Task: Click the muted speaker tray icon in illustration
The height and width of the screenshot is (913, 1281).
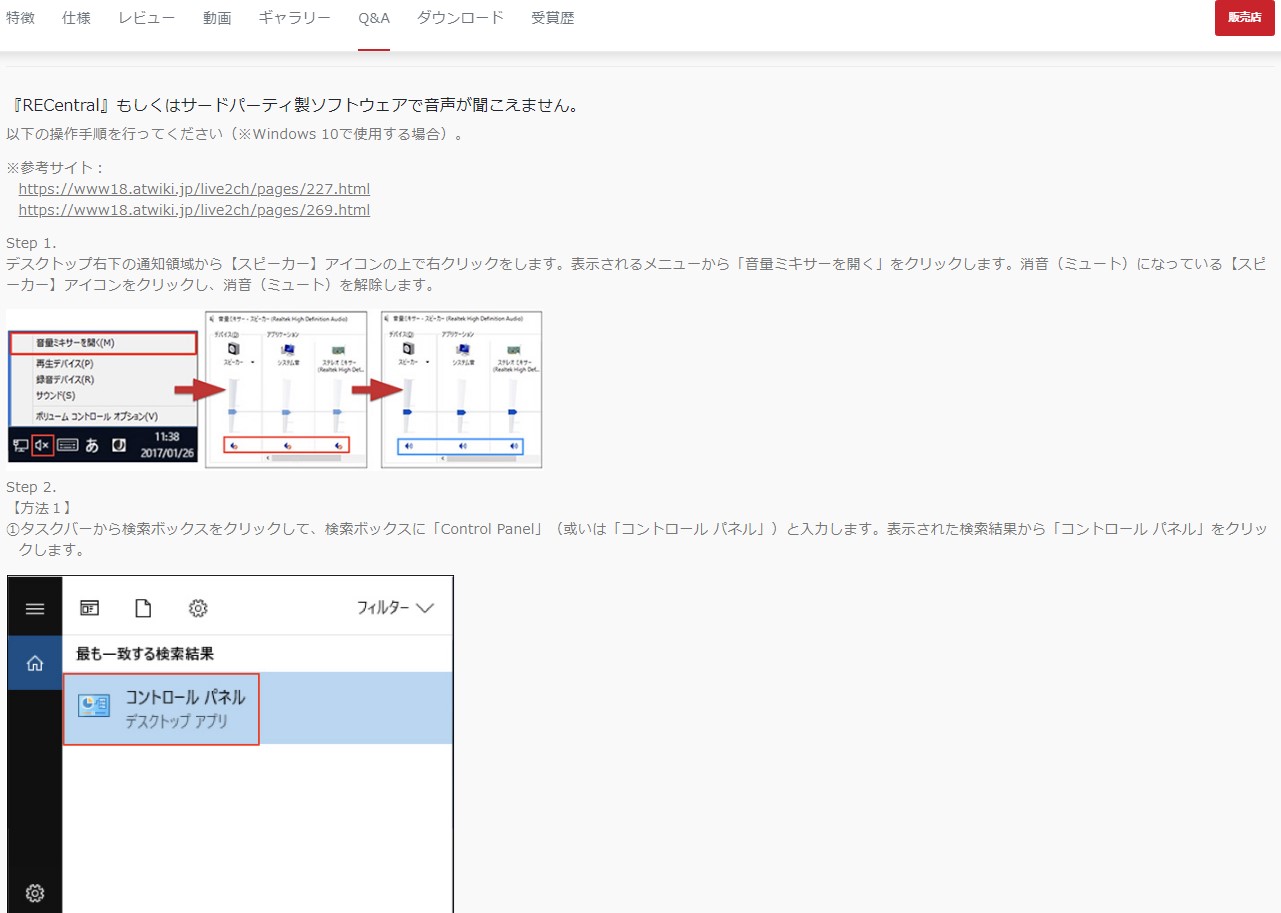Action: 42,445
